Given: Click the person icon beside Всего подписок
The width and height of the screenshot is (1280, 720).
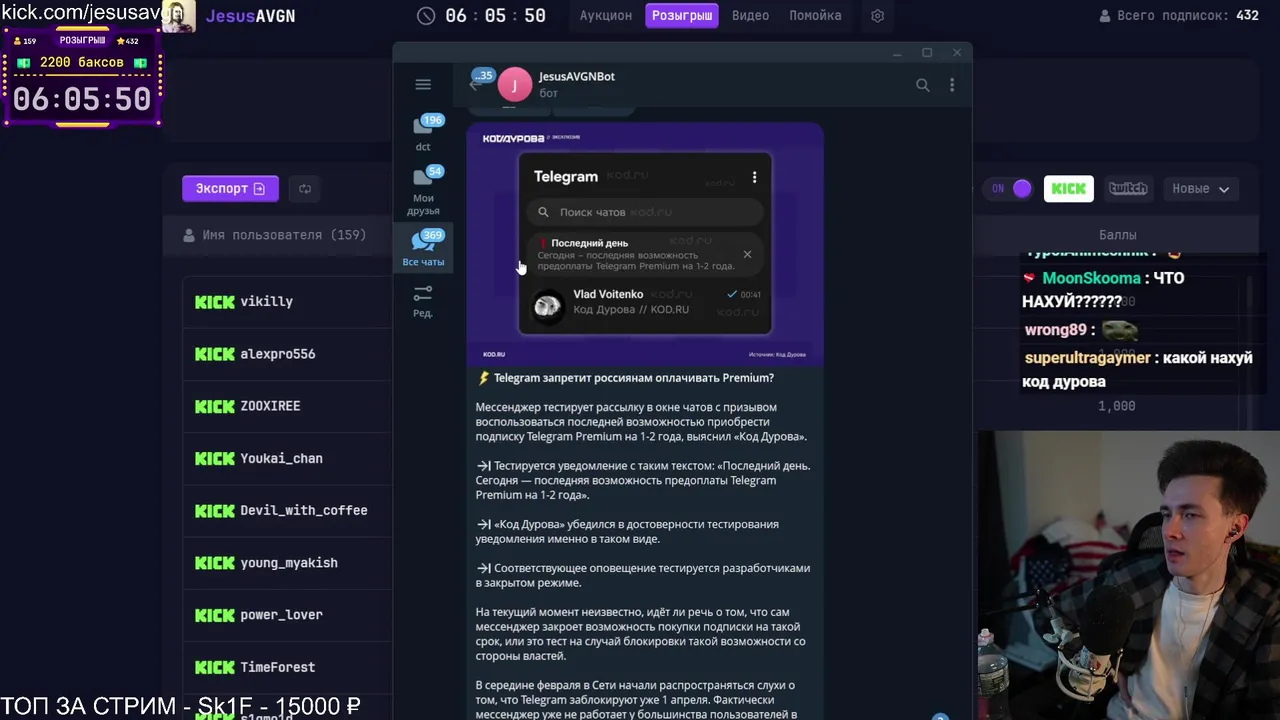Looking at the screenshot, I should [x=1105, y=16].
